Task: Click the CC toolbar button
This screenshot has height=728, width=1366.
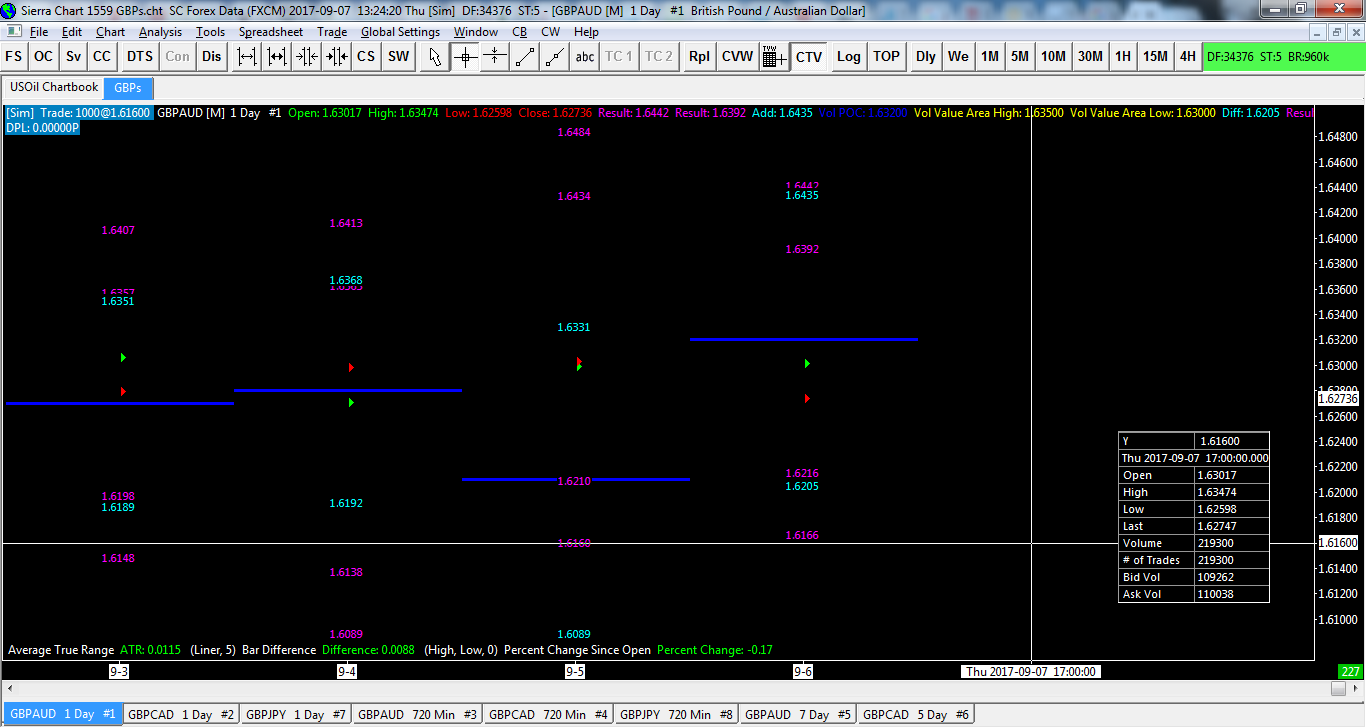Action: click(x=102, y=56)
